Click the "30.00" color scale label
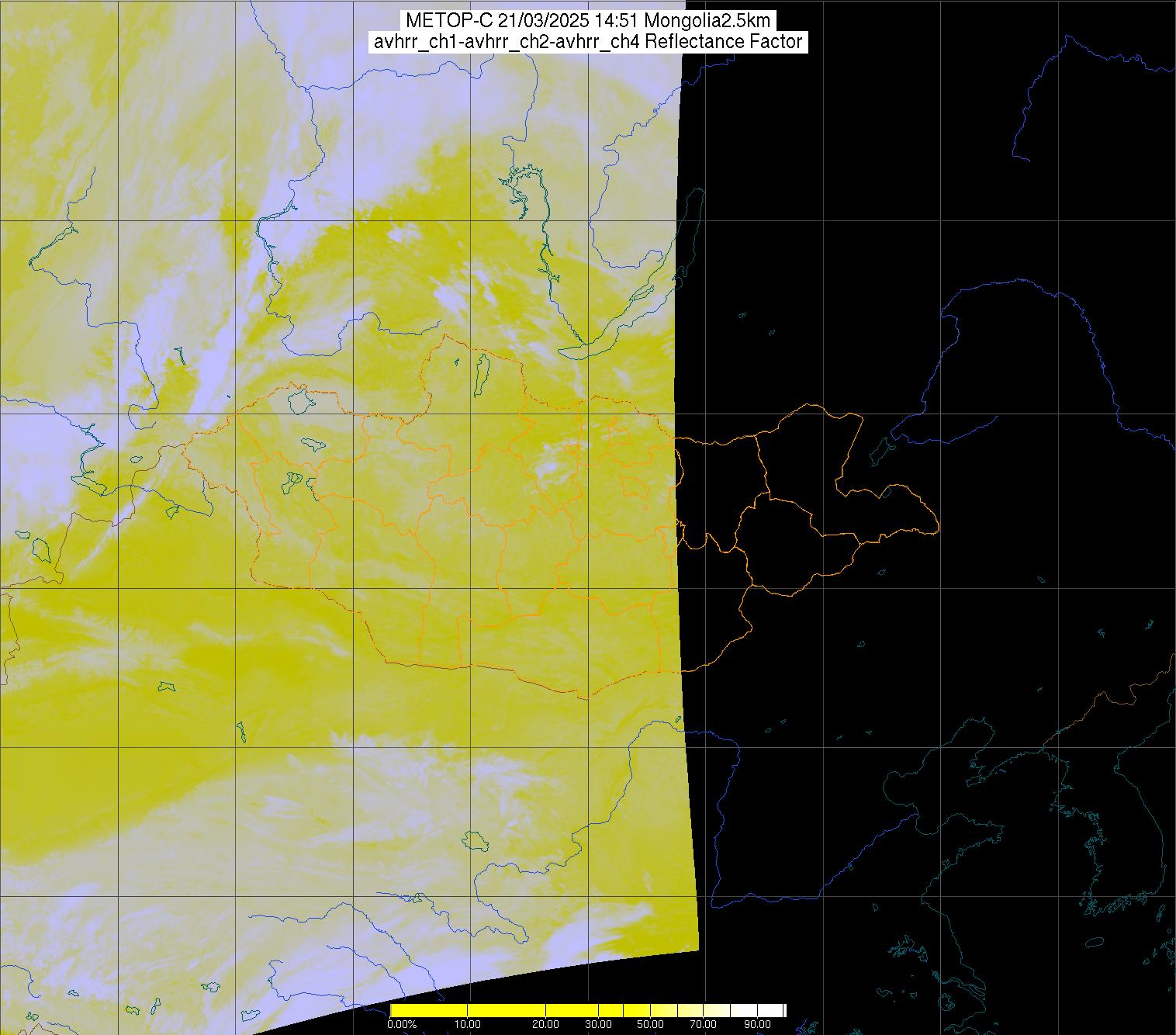This screenshot has height=1035, width=1176. coord(598,1024)
